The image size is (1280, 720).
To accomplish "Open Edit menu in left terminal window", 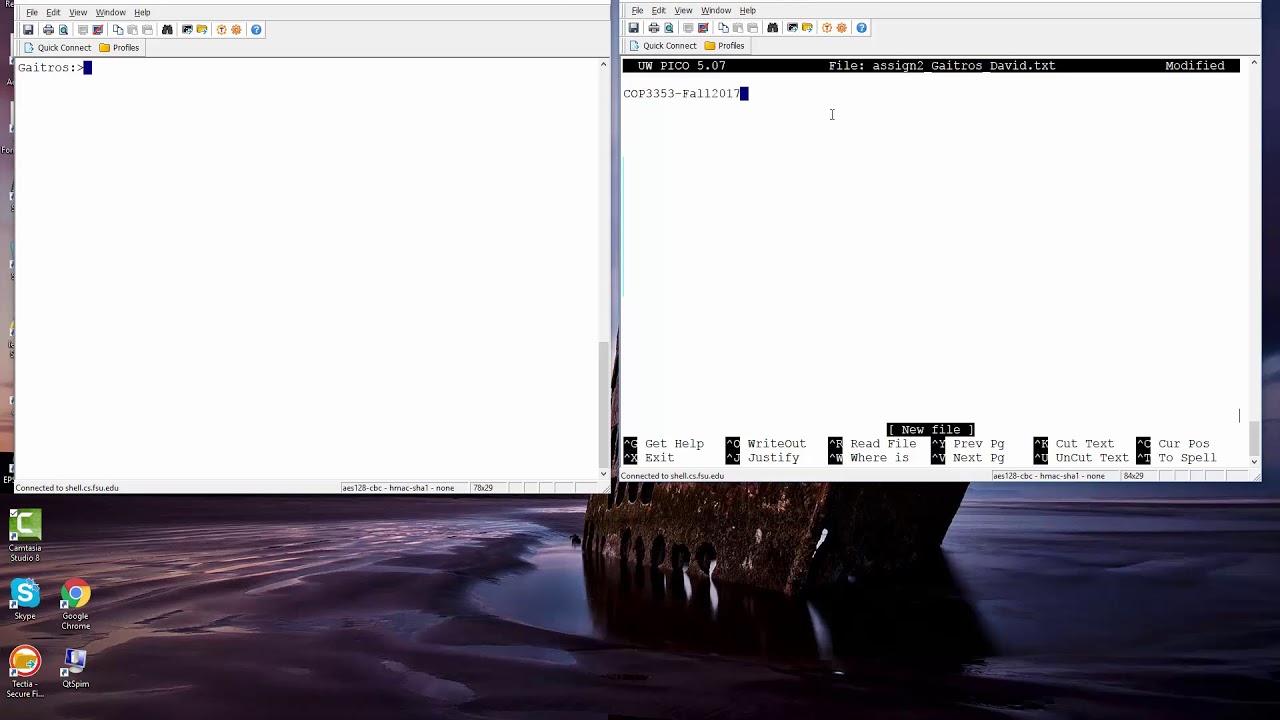I will click(53, 12).
